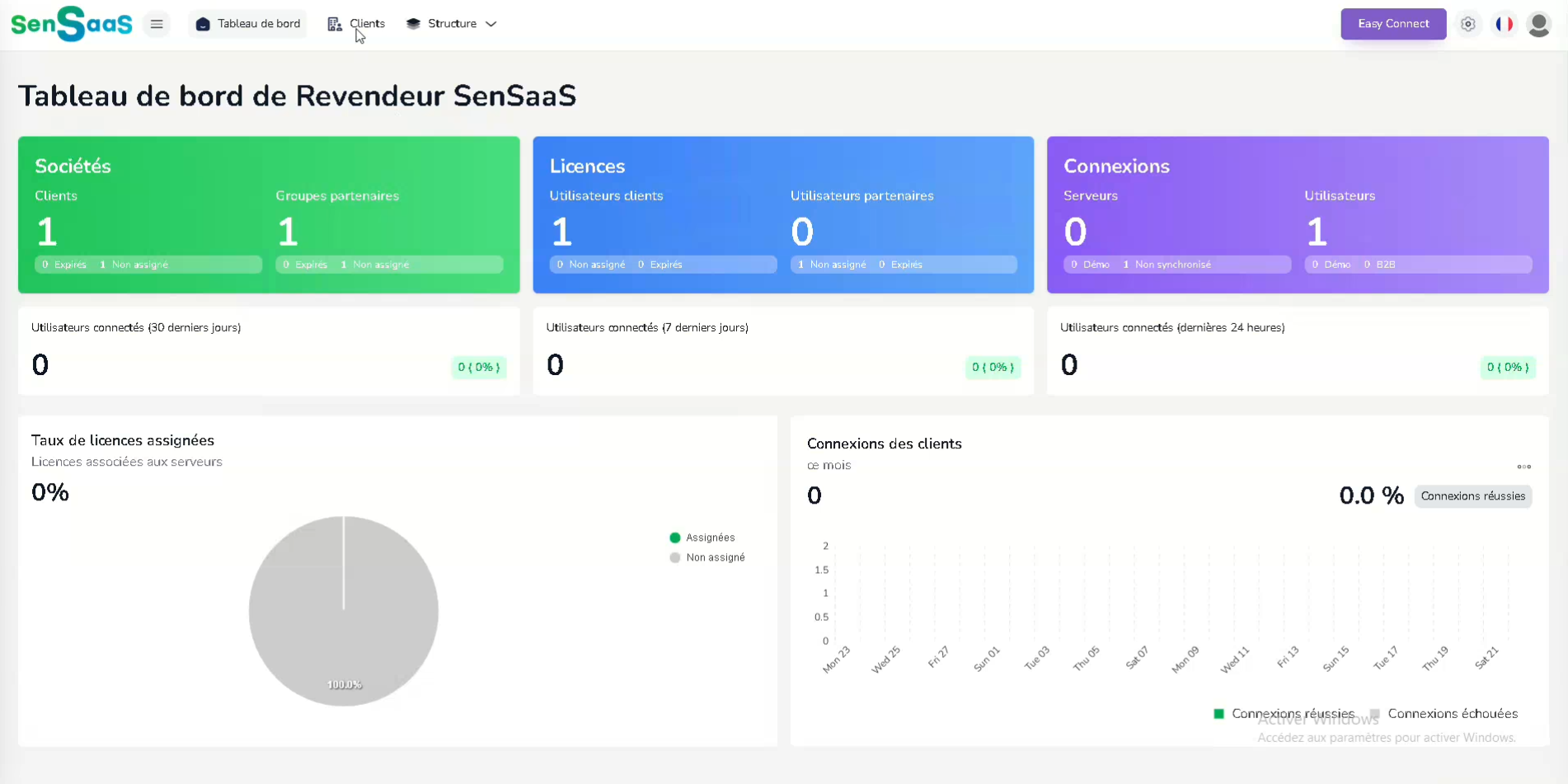
Task: Click Clients '1 Non assigné' badge
Action: [x=134, y=265]
